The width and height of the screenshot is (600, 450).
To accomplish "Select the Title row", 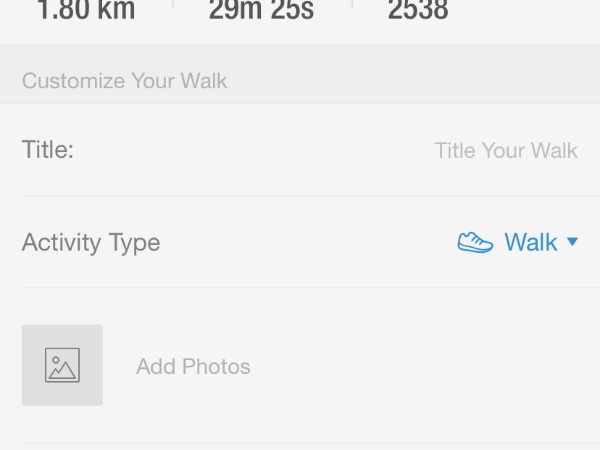I will 300,150.
